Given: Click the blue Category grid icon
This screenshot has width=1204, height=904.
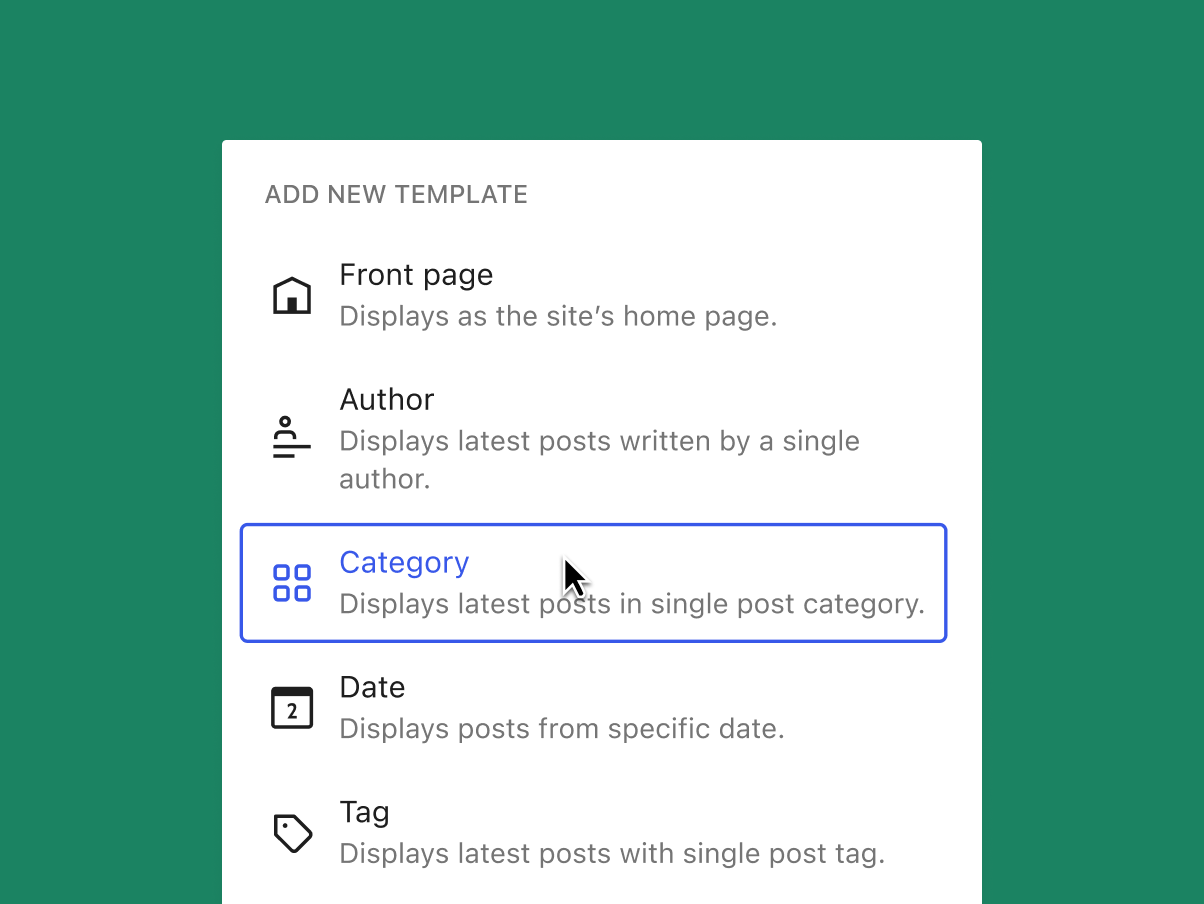Looking at the screenshot, I should (x=291, y=582).
